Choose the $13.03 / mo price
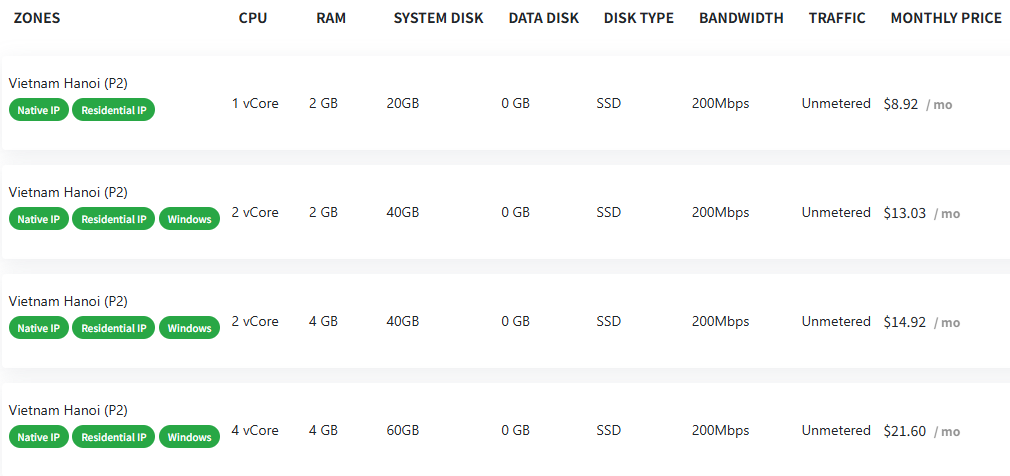The width and height of the screenshot is (1010, 476). click(921, 213)
